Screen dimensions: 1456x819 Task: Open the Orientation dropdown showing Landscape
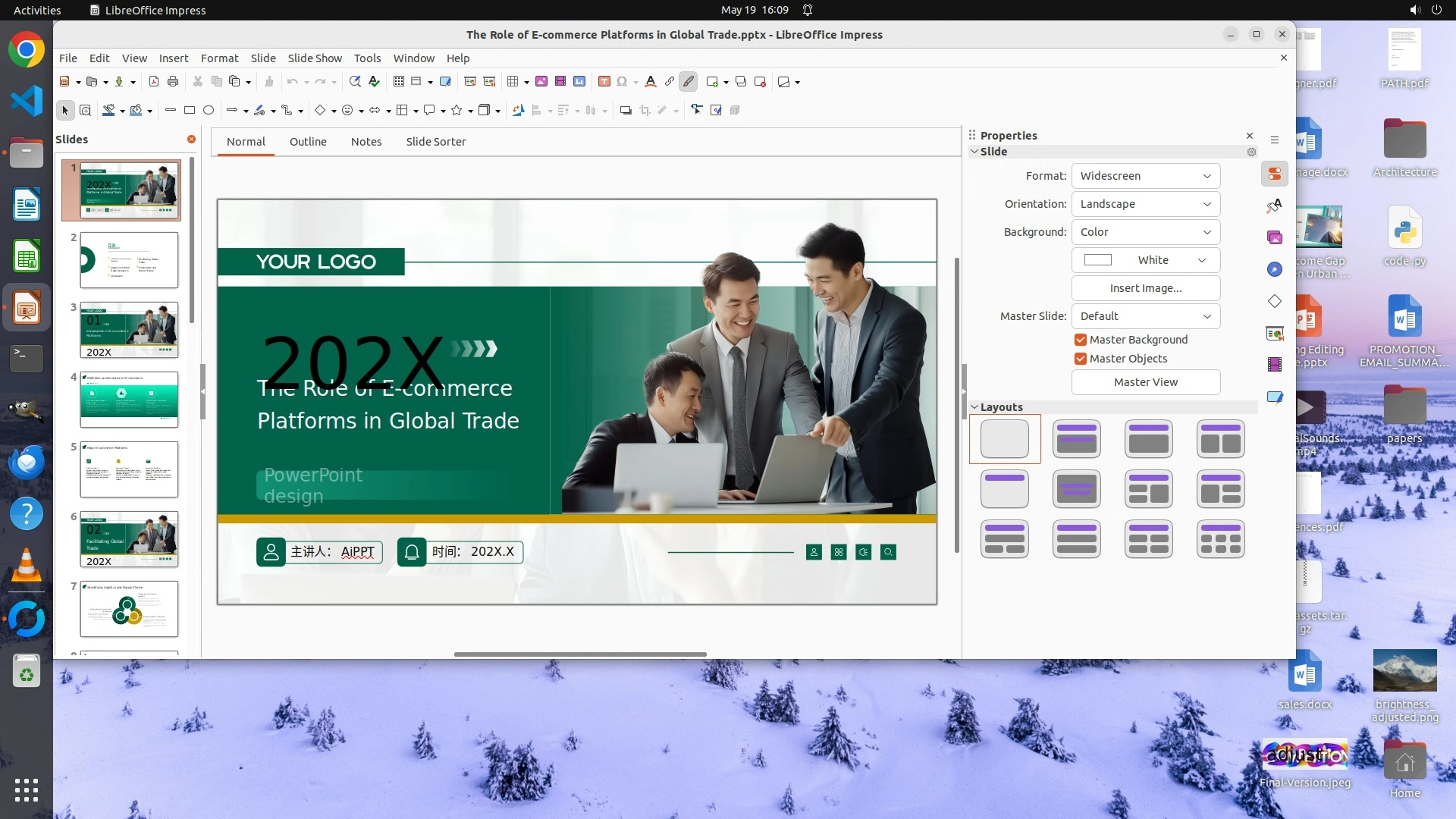tap(1145, 204)
